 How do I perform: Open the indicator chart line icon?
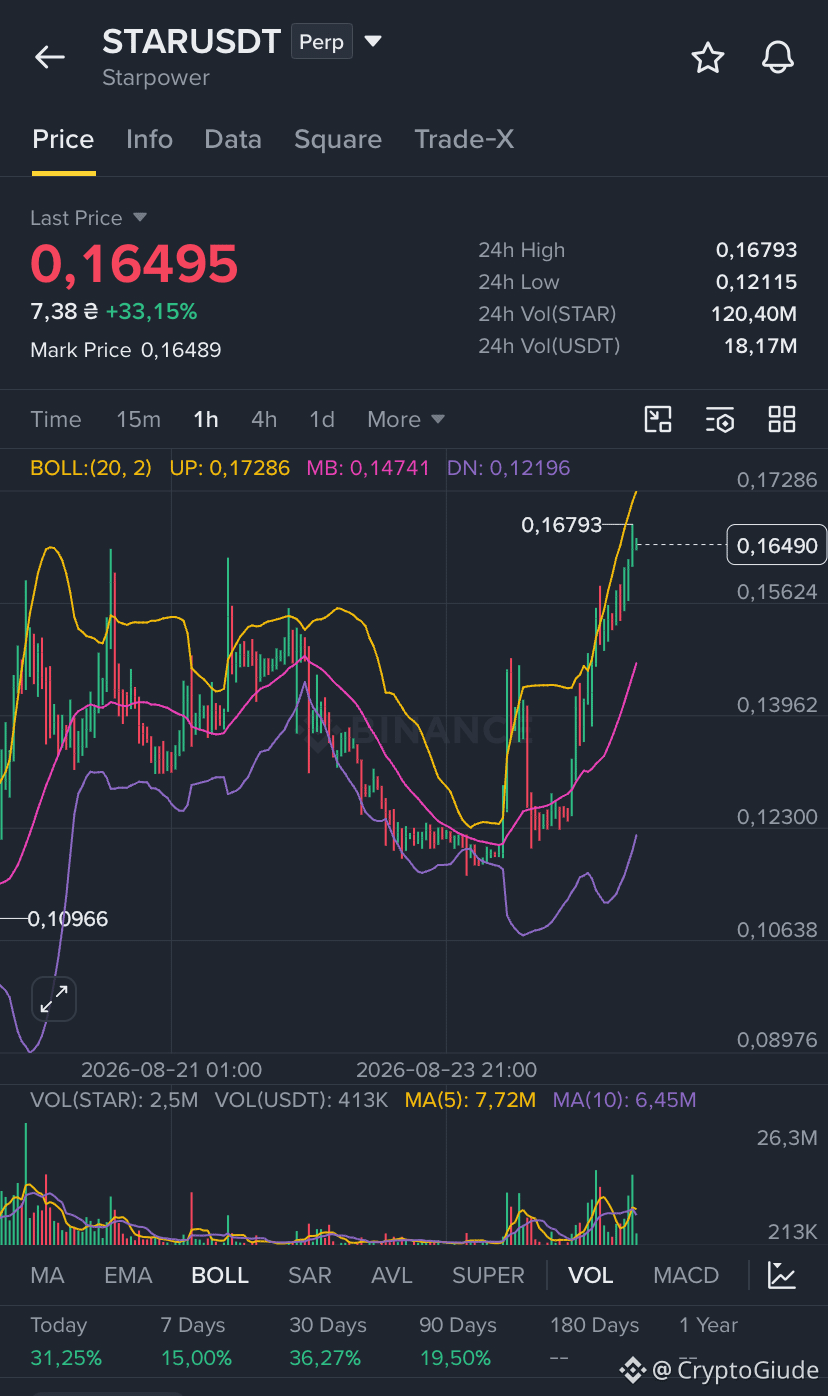[782, 1275]
